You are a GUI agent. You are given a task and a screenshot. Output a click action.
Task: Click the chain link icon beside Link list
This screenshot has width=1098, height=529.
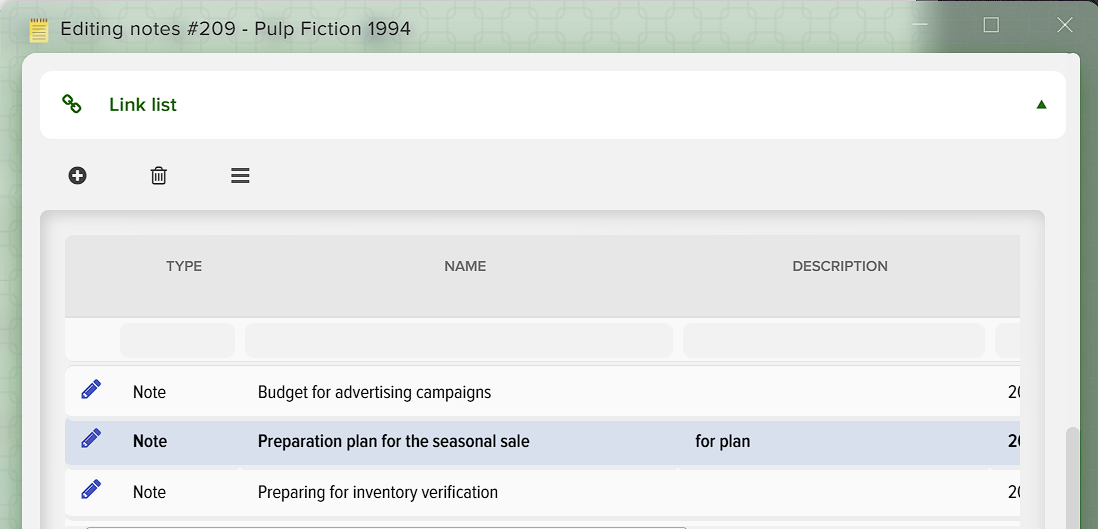(x=71, y=104)
